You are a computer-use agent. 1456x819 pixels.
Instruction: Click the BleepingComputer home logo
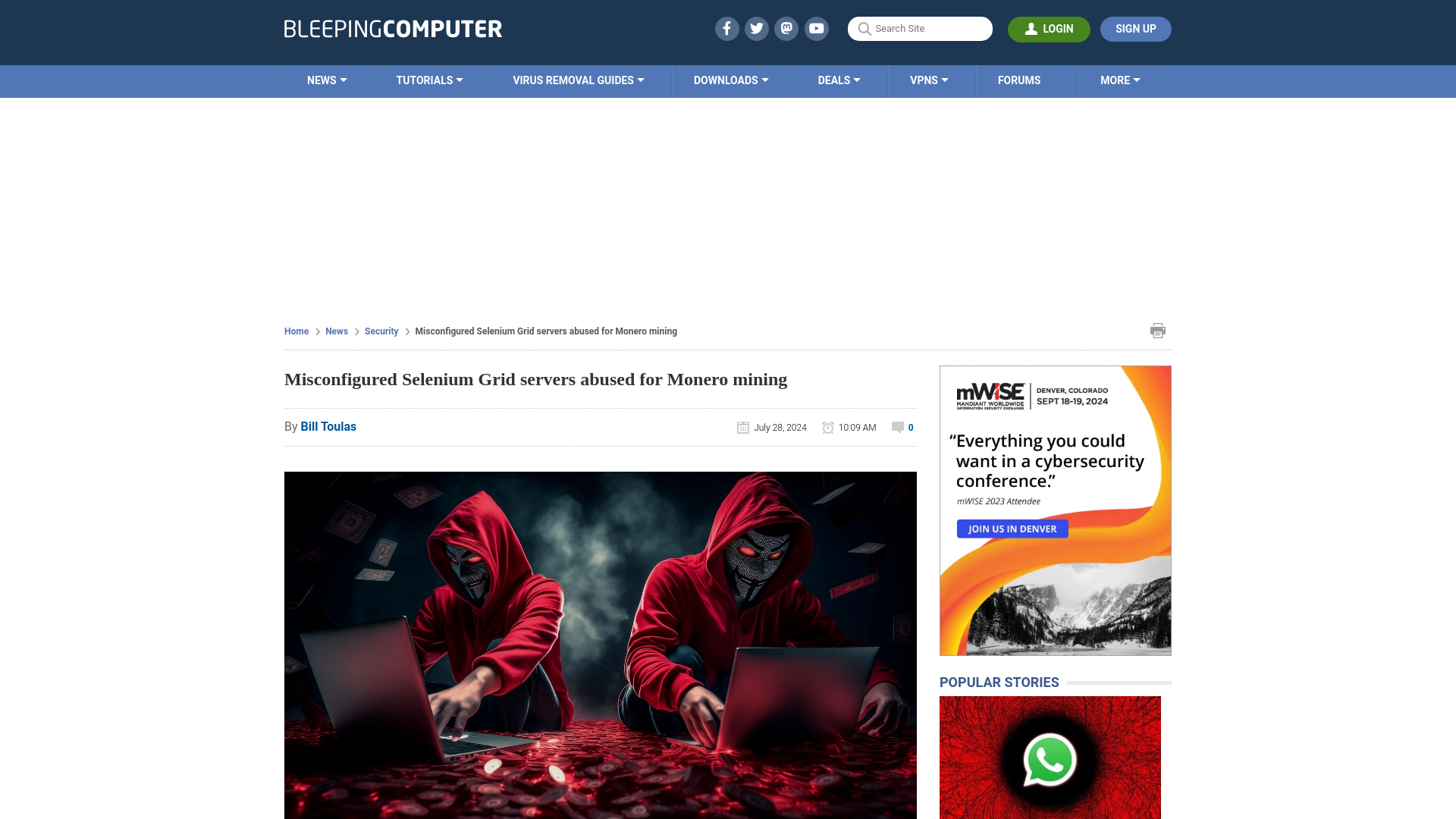pyautogui.click(x=393, y=29)
